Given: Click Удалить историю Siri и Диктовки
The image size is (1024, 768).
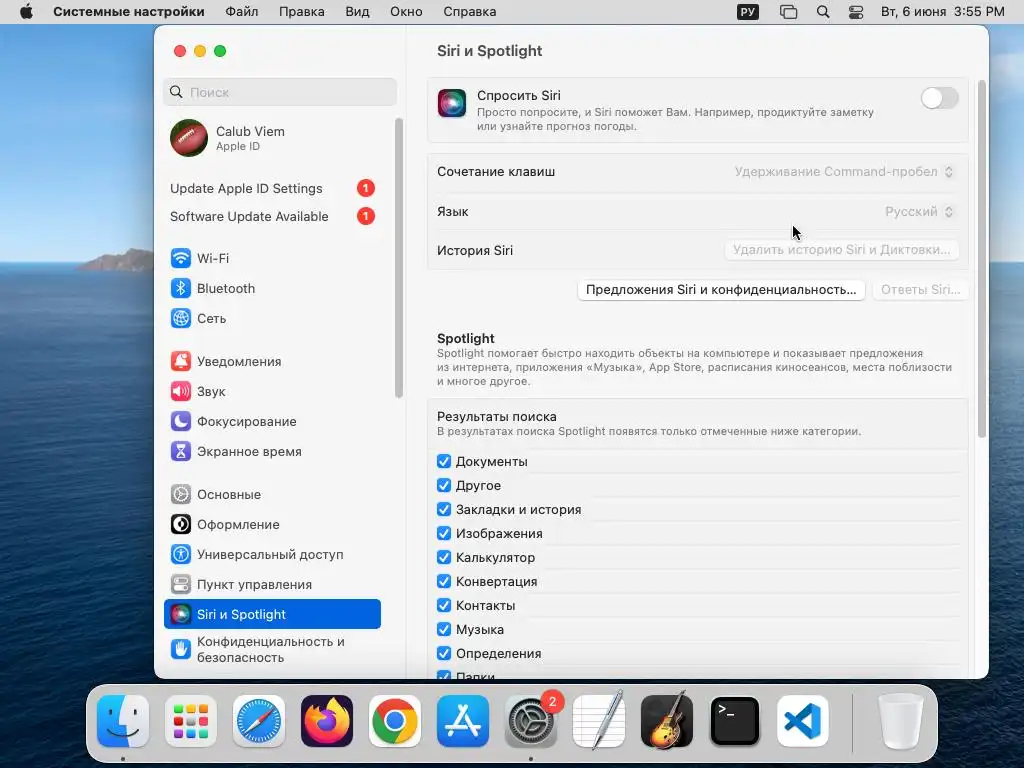Looking at the screenshot, I should [841, 250].
